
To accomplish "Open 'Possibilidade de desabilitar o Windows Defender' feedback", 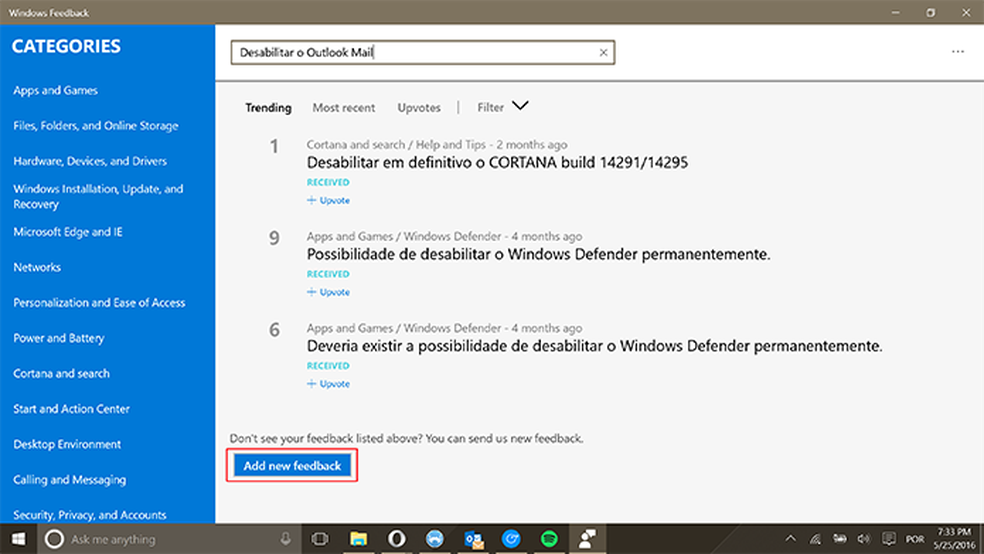I will tap(538, 255).
